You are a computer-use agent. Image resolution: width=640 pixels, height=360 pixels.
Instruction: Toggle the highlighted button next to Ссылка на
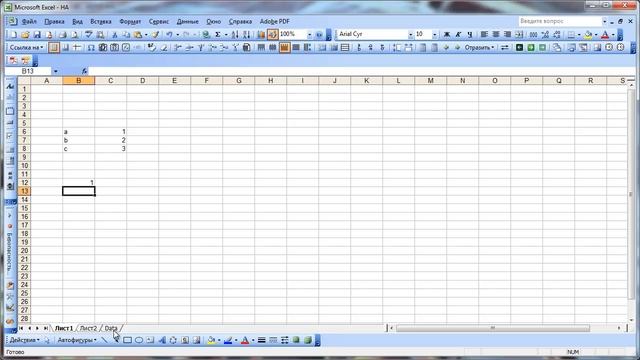tap(53, 48)
